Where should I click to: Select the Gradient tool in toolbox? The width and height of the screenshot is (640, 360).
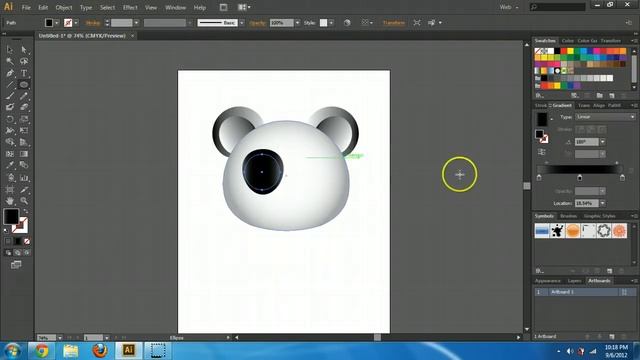point(24,154)
